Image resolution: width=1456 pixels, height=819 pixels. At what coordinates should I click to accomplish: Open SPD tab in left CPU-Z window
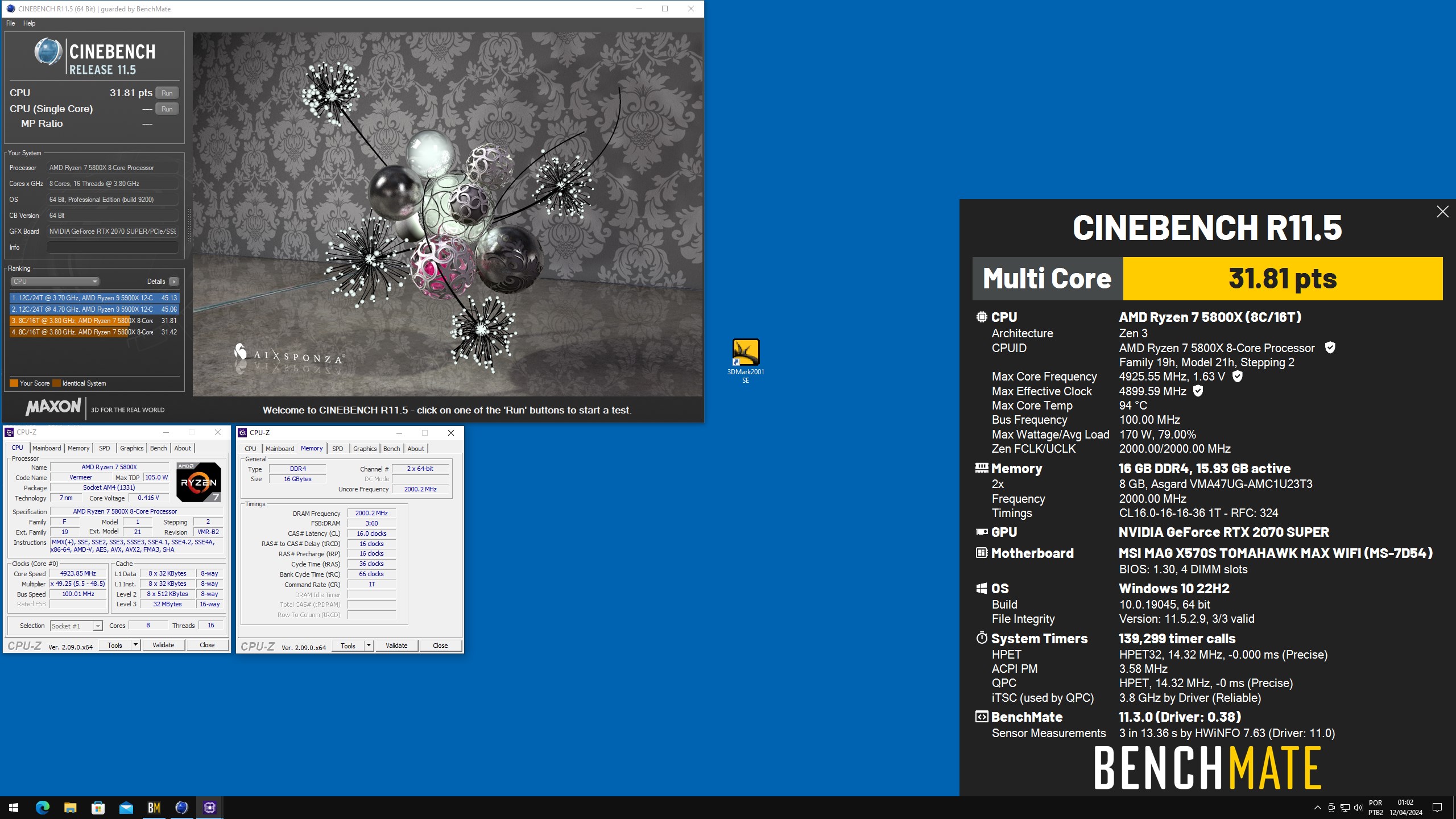click(105, 448)
